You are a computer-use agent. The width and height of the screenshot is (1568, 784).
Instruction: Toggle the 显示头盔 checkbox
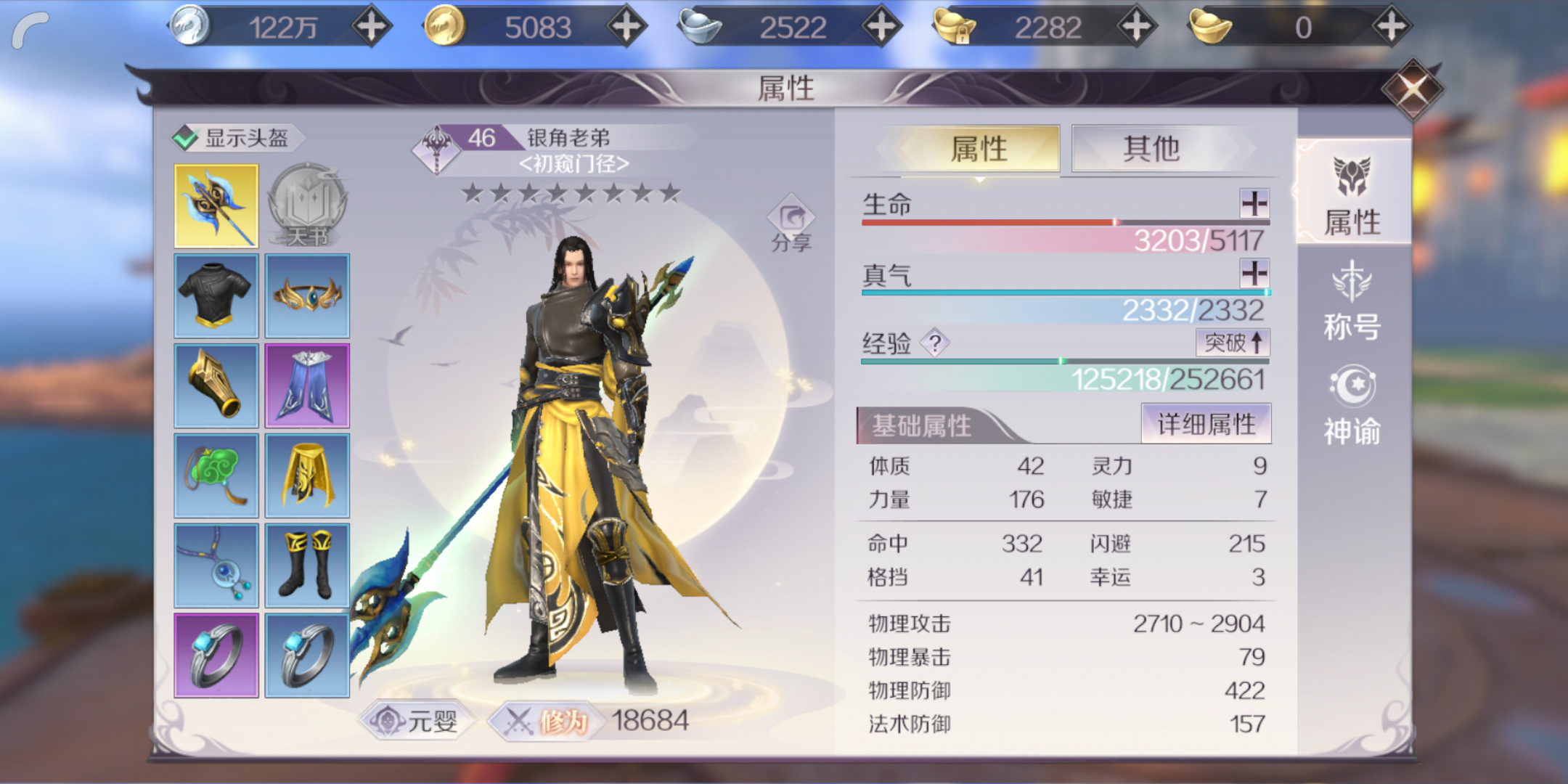[x=186, y=137]
